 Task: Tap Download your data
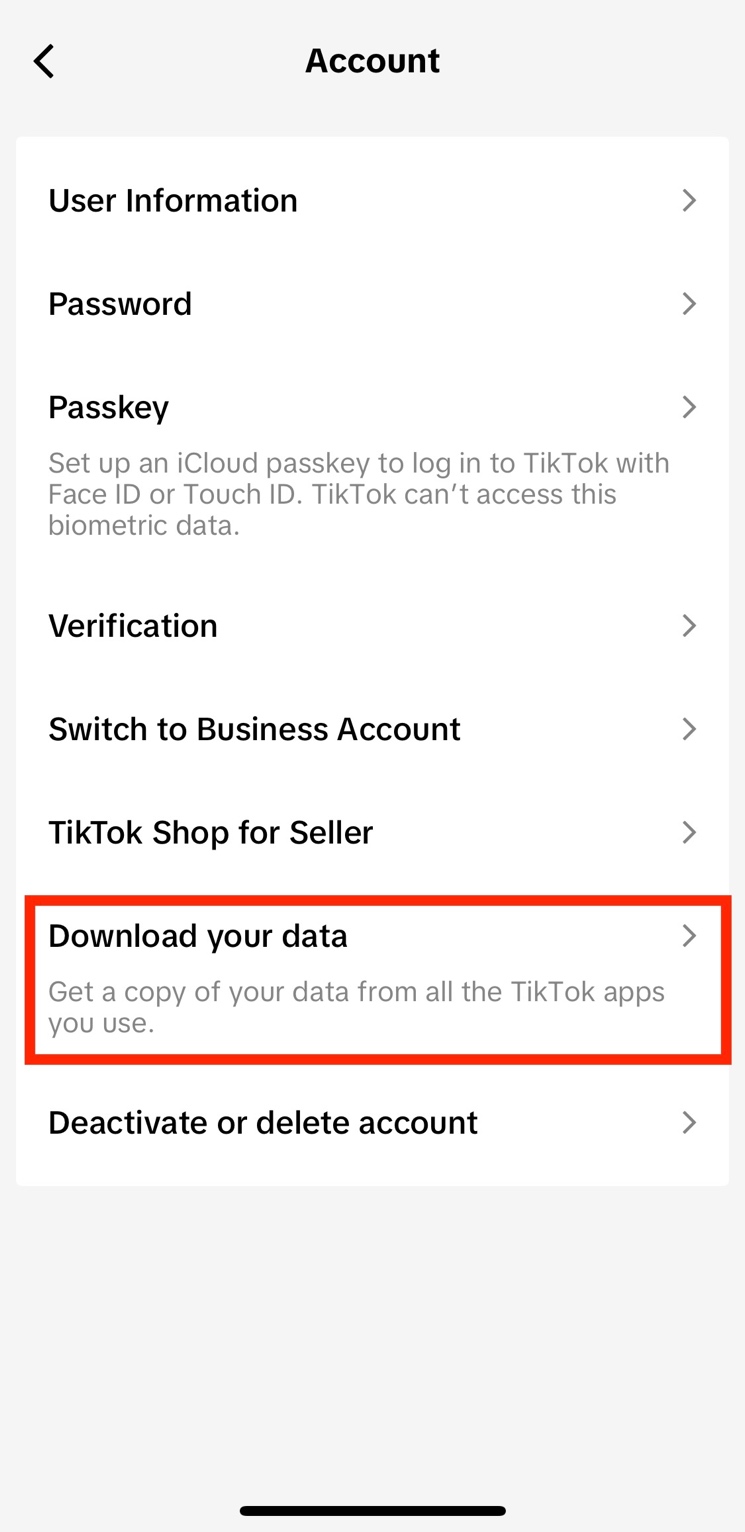point(198,936)
